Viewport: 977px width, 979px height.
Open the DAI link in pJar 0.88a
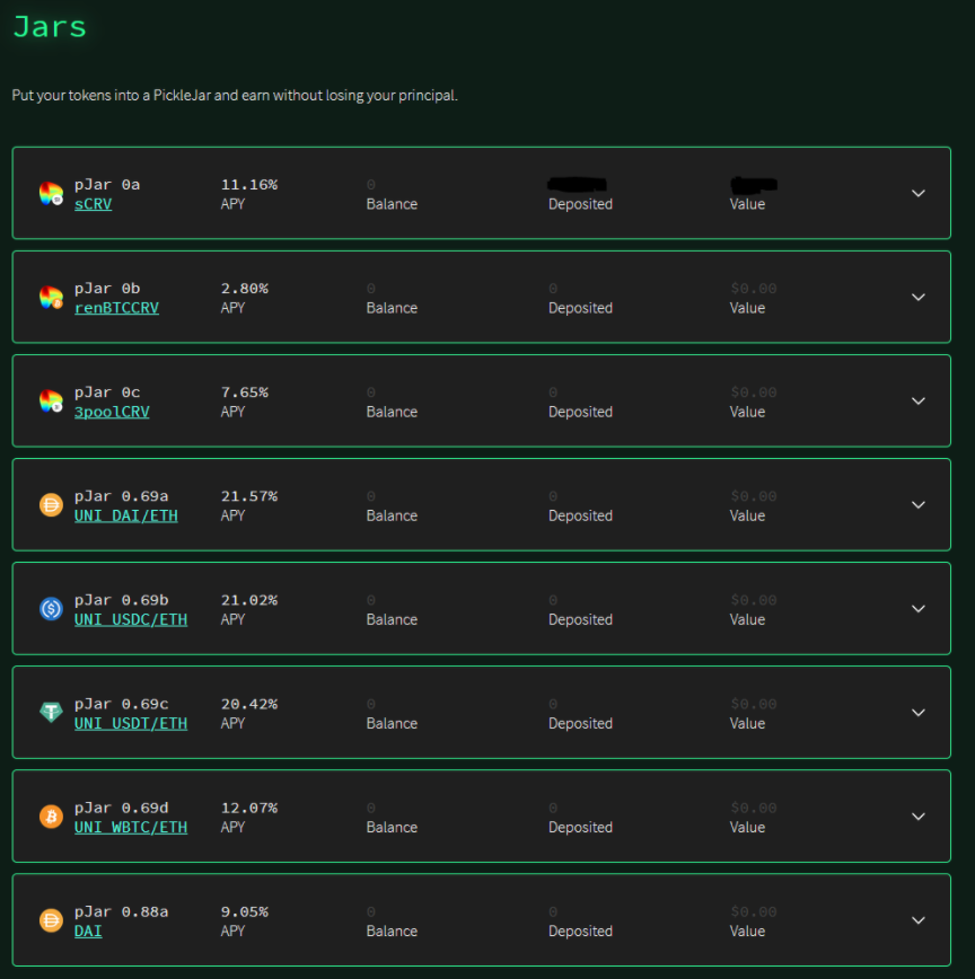click(88, 931)
